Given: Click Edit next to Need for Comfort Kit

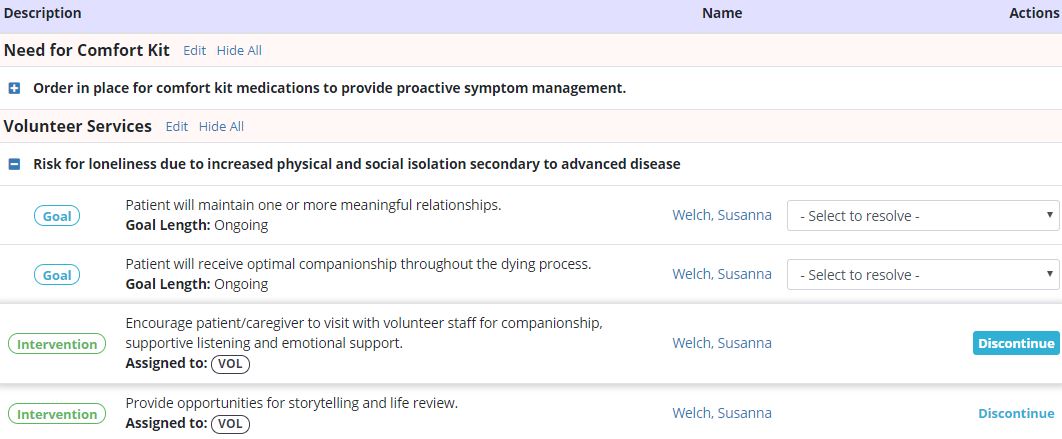Looking at the screenshot, I should click(x=194, y=50).
